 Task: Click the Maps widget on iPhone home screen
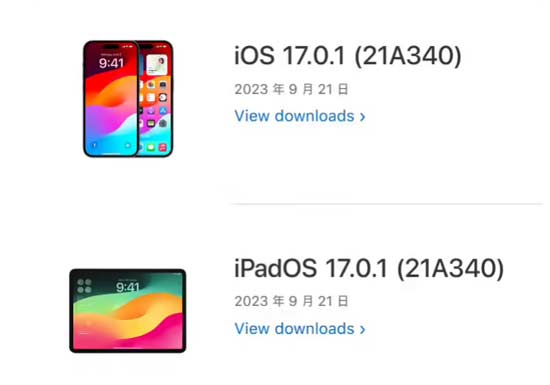point(157,65)
